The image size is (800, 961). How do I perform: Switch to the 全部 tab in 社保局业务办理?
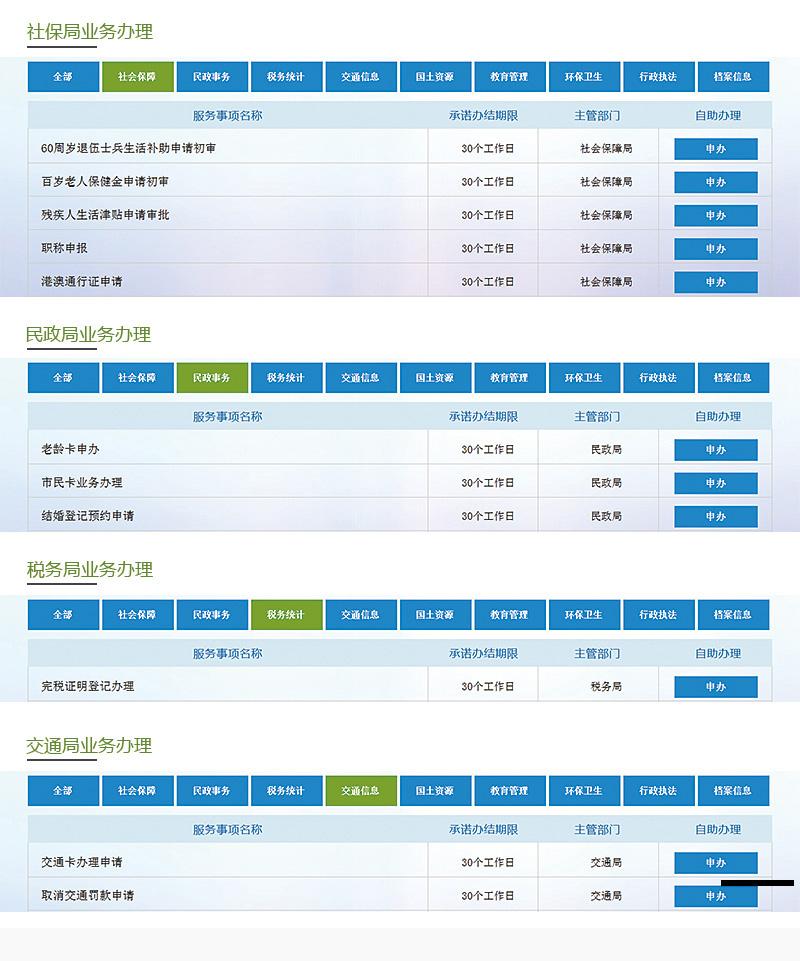pos(62,77)
